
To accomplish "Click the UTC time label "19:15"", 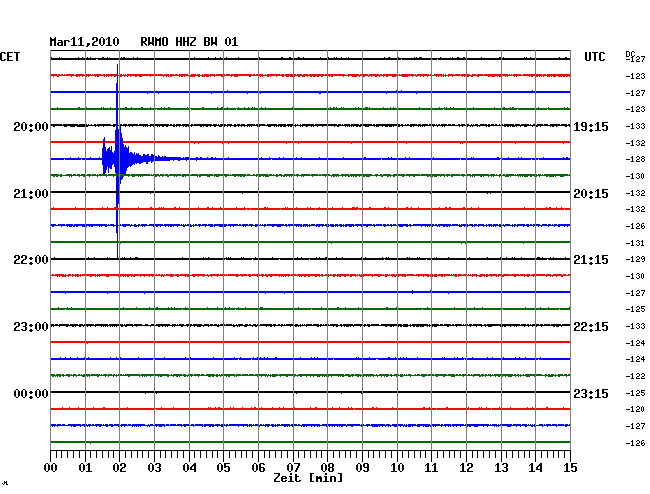I will (x=591, y=126).
